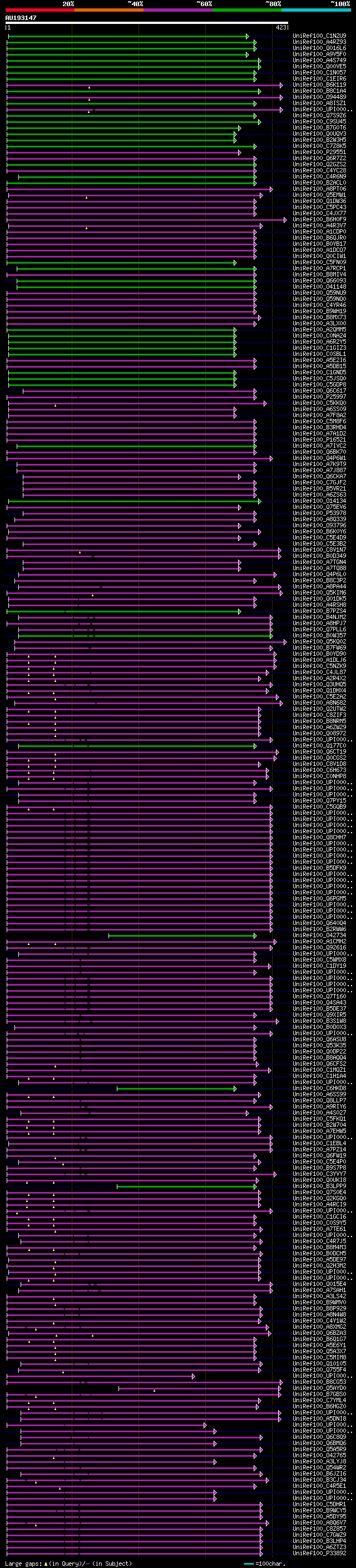Select hit label UniRef100_A8N682

(319, 703)
